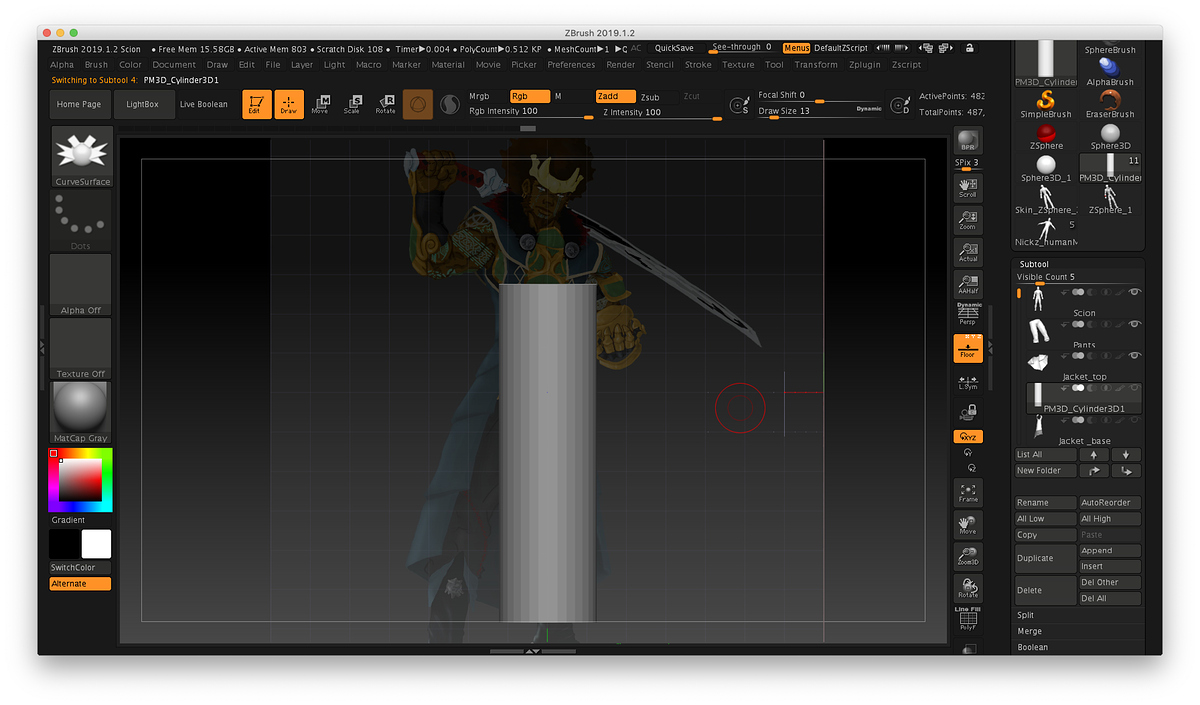Select the Move transform tool in top shelf

point(320,104)
